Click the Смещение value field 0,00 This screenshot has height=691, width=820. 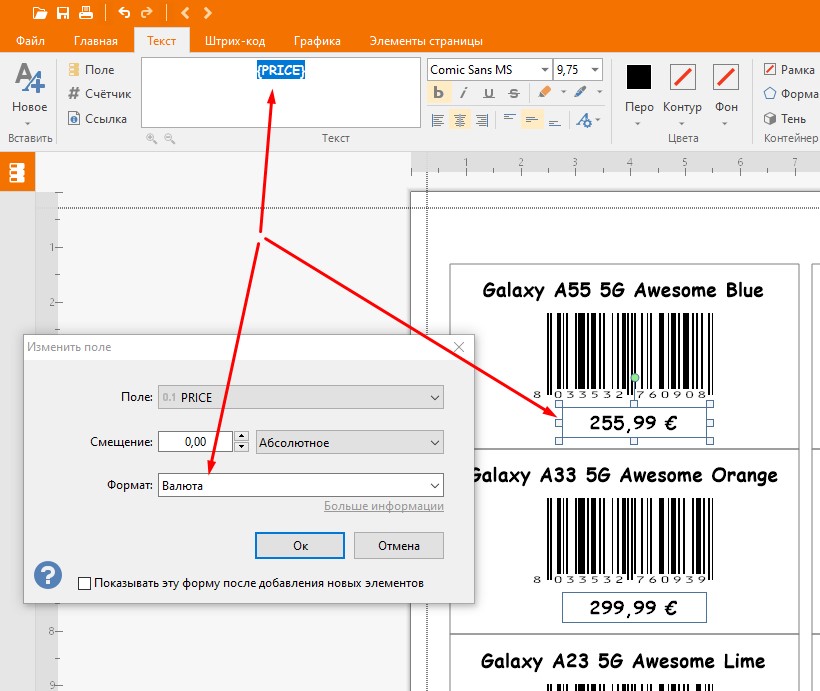click(x=195, y=442)
